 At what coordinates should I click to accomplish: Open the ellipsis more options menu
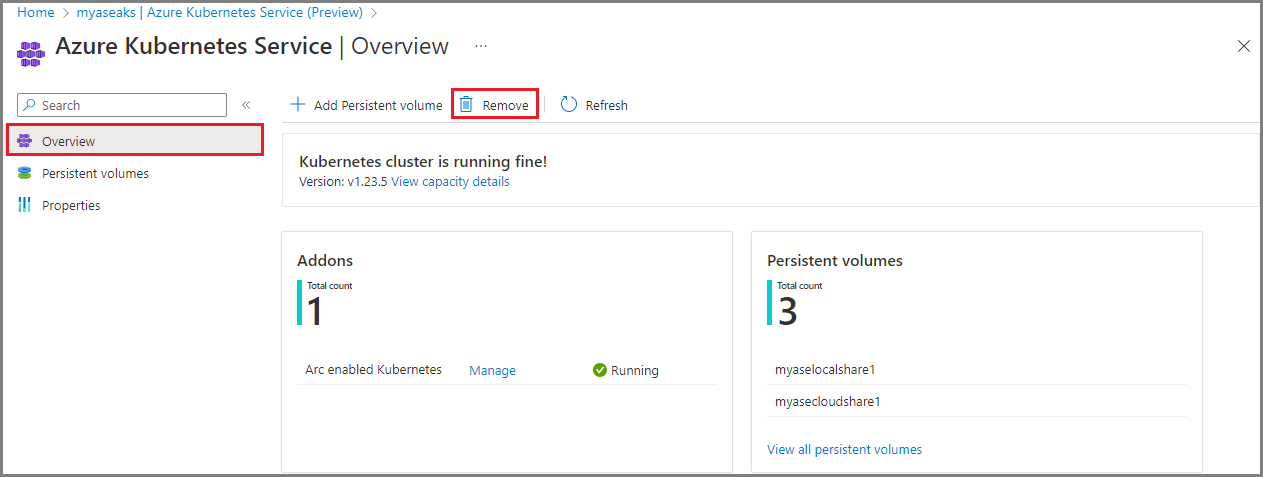[481, 46]
